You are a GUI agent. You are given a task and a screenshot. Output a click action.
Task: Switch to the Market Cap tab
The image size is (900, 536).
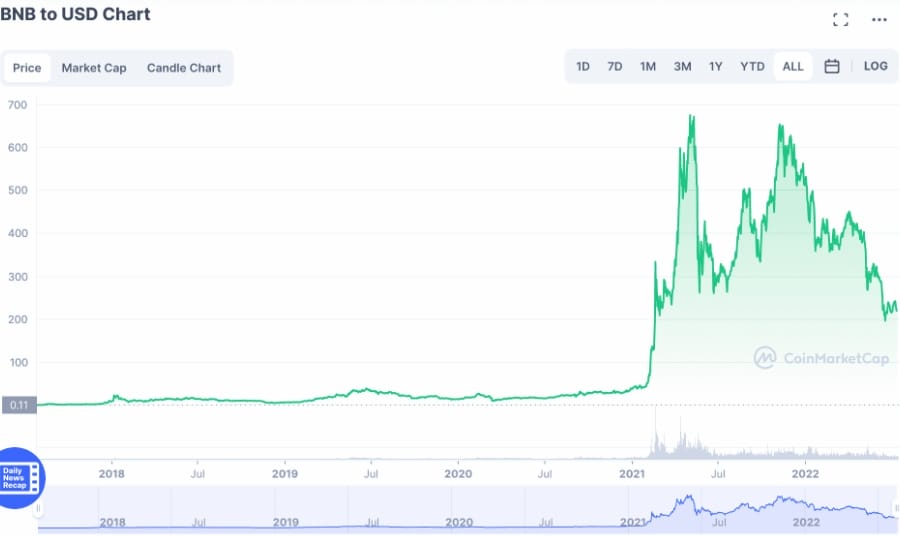tap(94, 68)
